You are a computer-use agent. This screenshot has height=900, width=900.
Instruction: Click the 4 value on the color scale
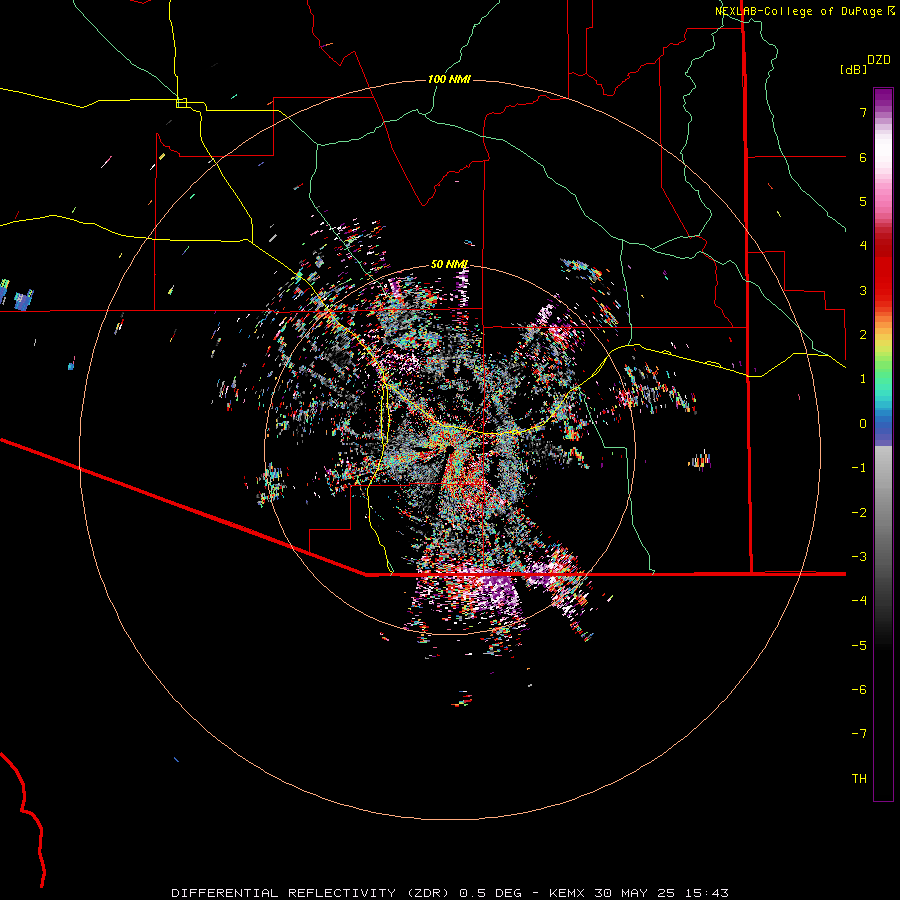(x=863, y=246)
